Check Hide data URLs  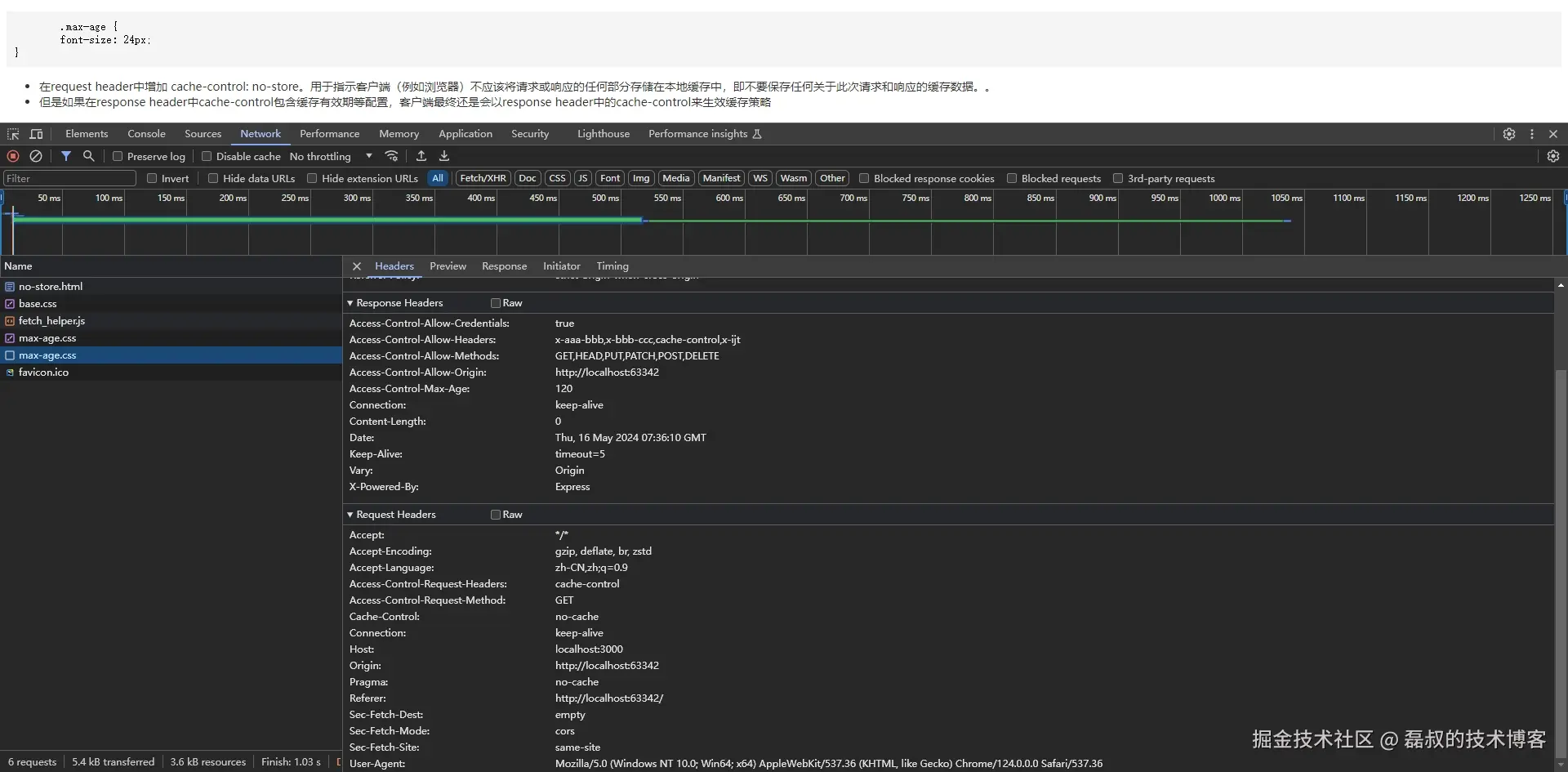pos(212,178)
